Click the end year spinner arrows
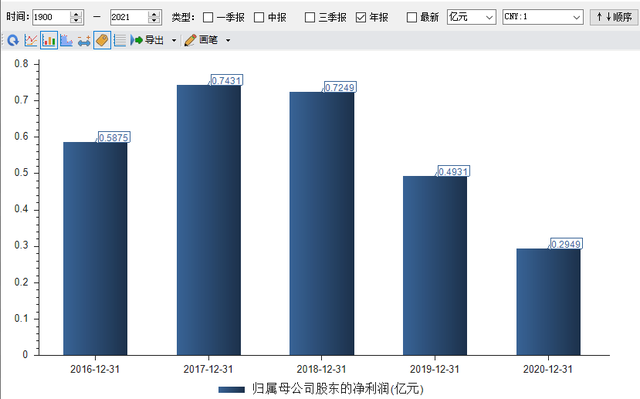The height and width of the screenshot is (399, 640). click(x=154, y=17)
